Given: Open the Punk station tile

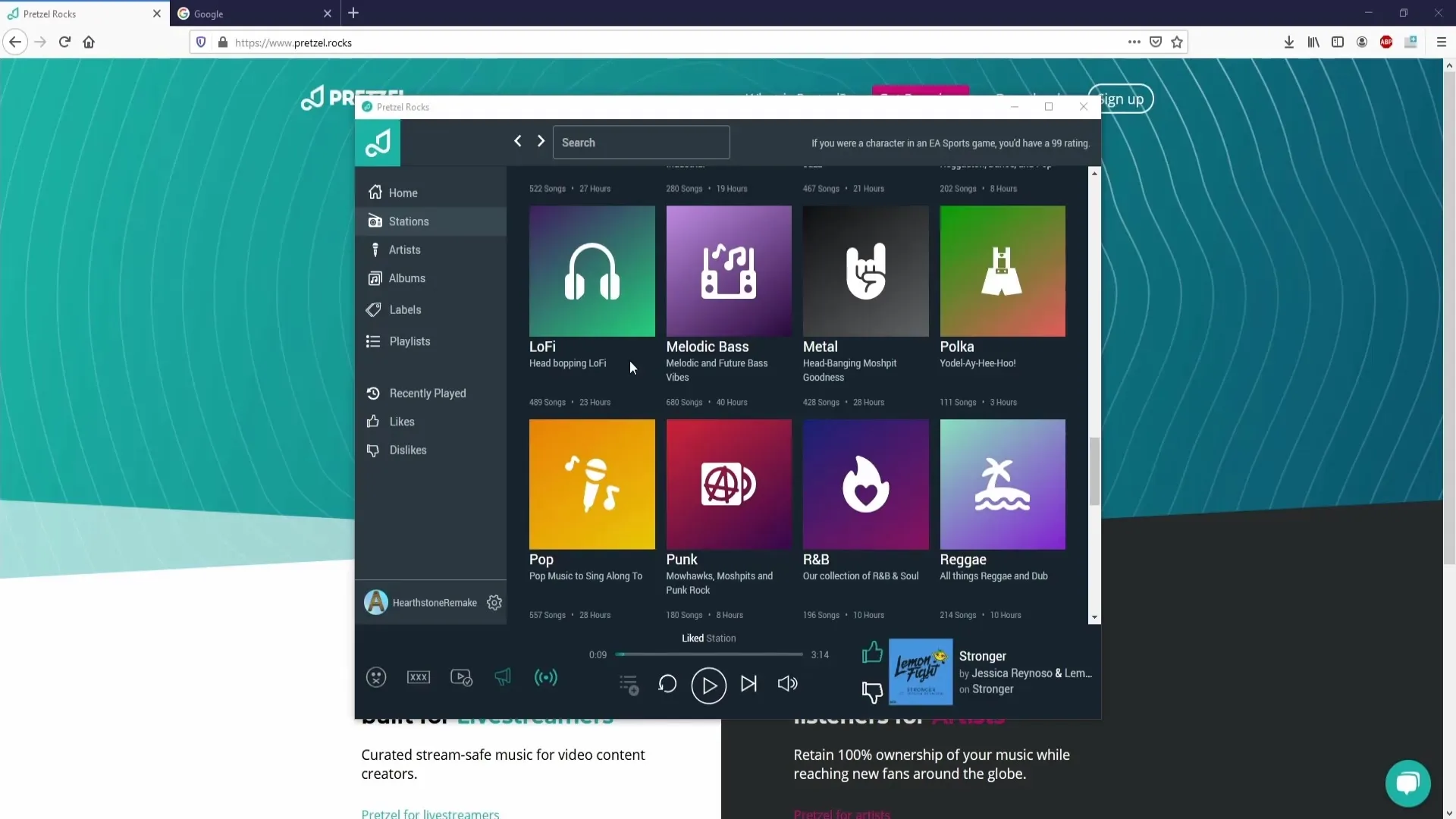Looking at the screenshot, I should 729,485.
